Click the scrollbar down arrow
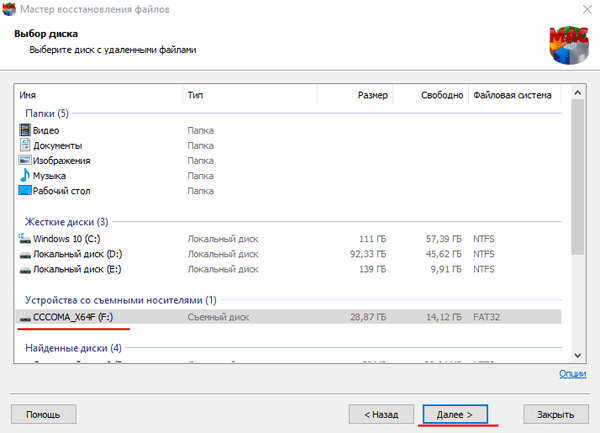 [578, 355]
